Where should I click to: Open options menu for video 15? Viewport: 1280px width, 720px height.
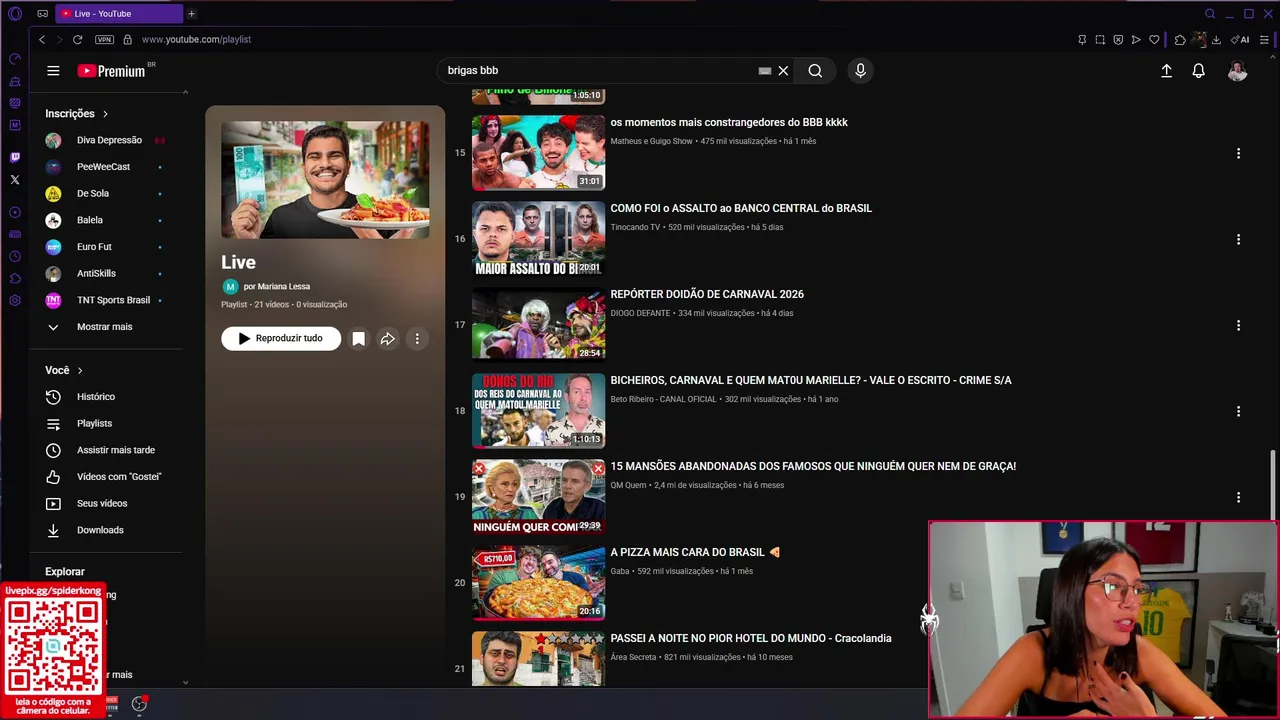coord(1238,154)
